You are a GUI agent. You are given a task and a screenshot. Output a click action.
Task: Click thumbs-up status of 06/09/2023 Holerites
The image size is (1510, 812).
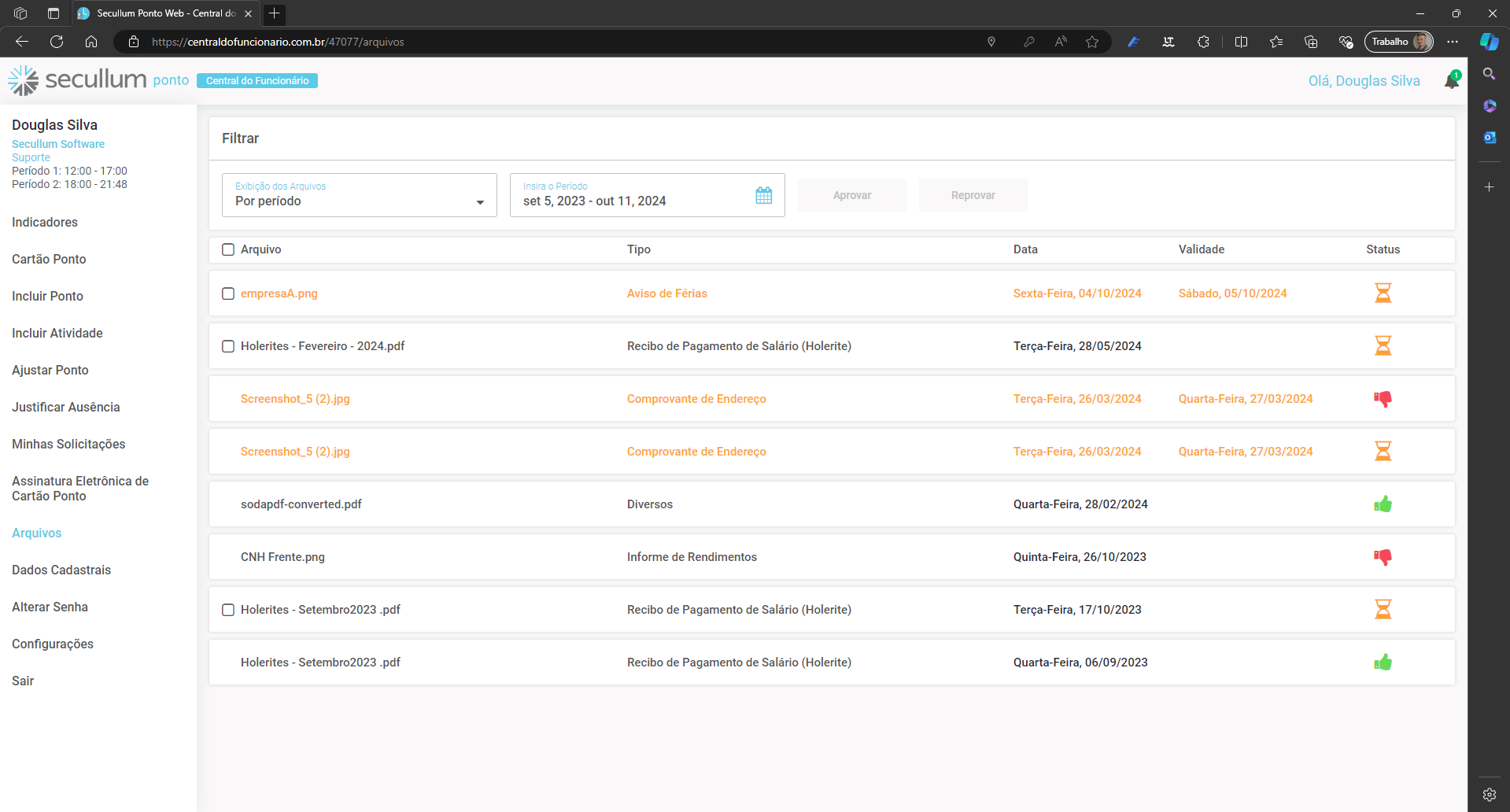point(1383,663)
